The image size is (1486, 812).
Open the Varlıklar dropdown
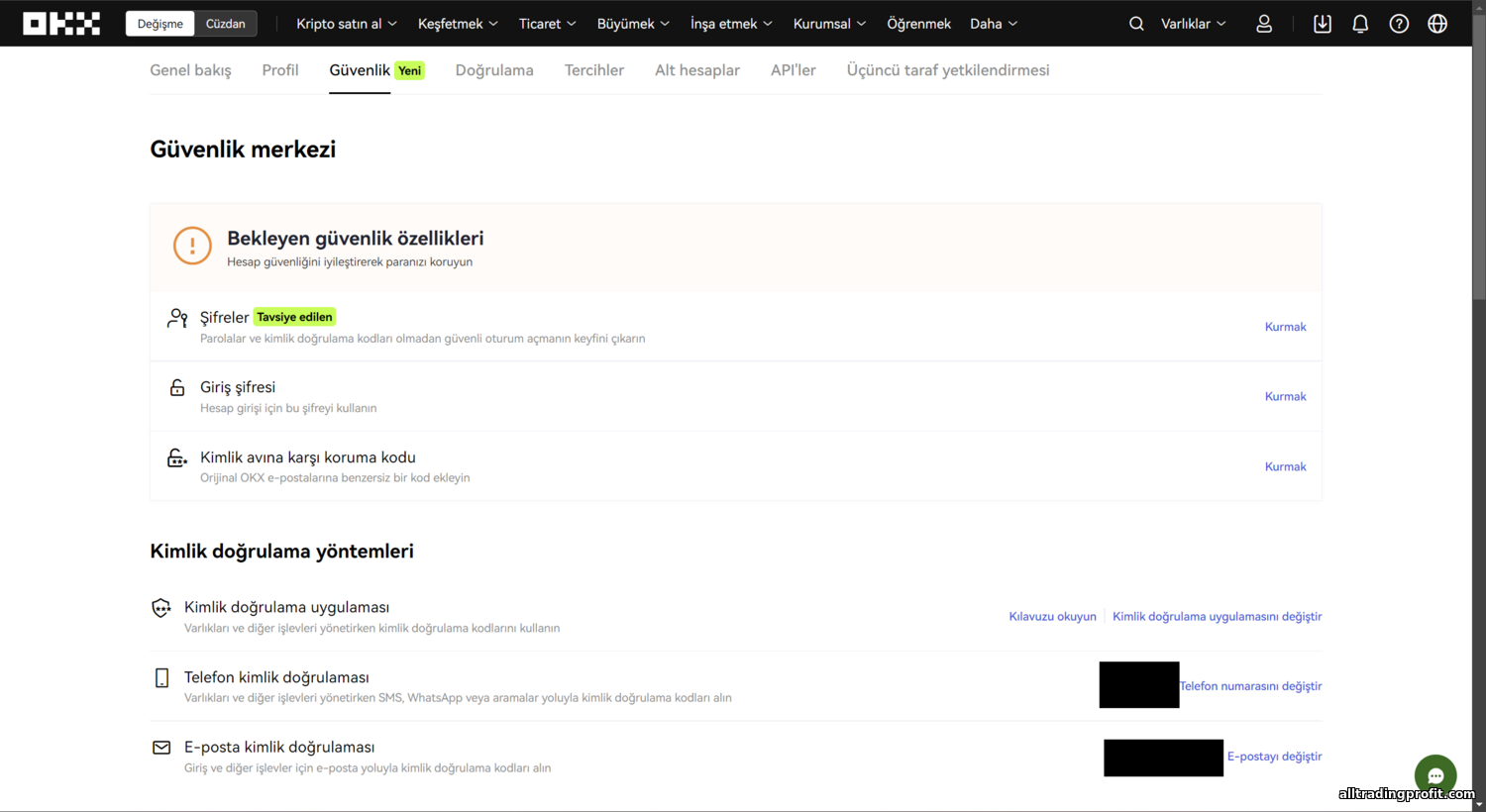pyautogui.click(x=1193, y=24)
